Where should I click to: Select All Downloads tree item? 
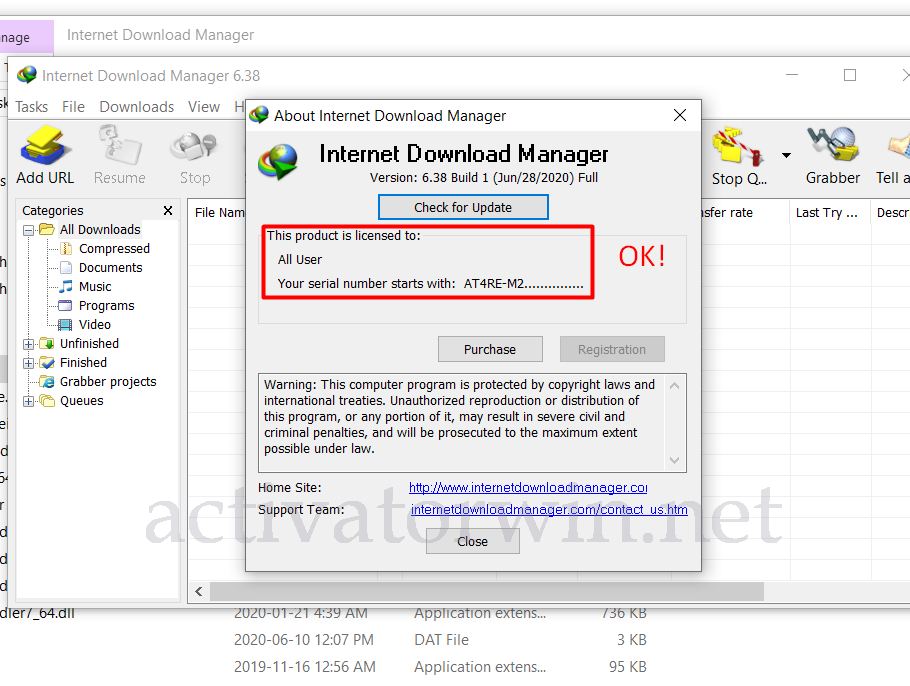pos(100,229)
